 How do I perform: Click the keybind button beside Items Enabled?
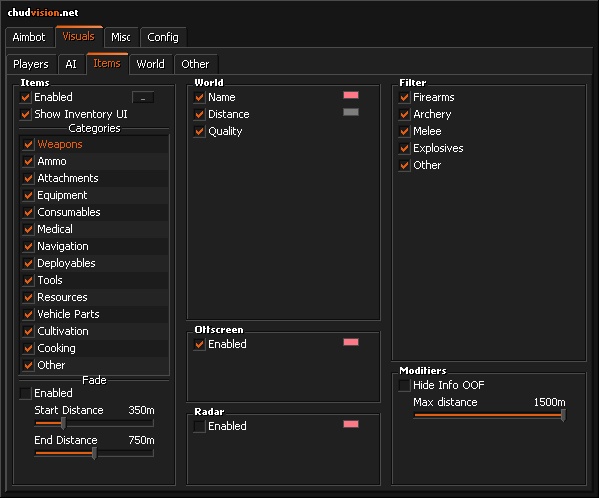pyautogui.click(x=143, y=97)
